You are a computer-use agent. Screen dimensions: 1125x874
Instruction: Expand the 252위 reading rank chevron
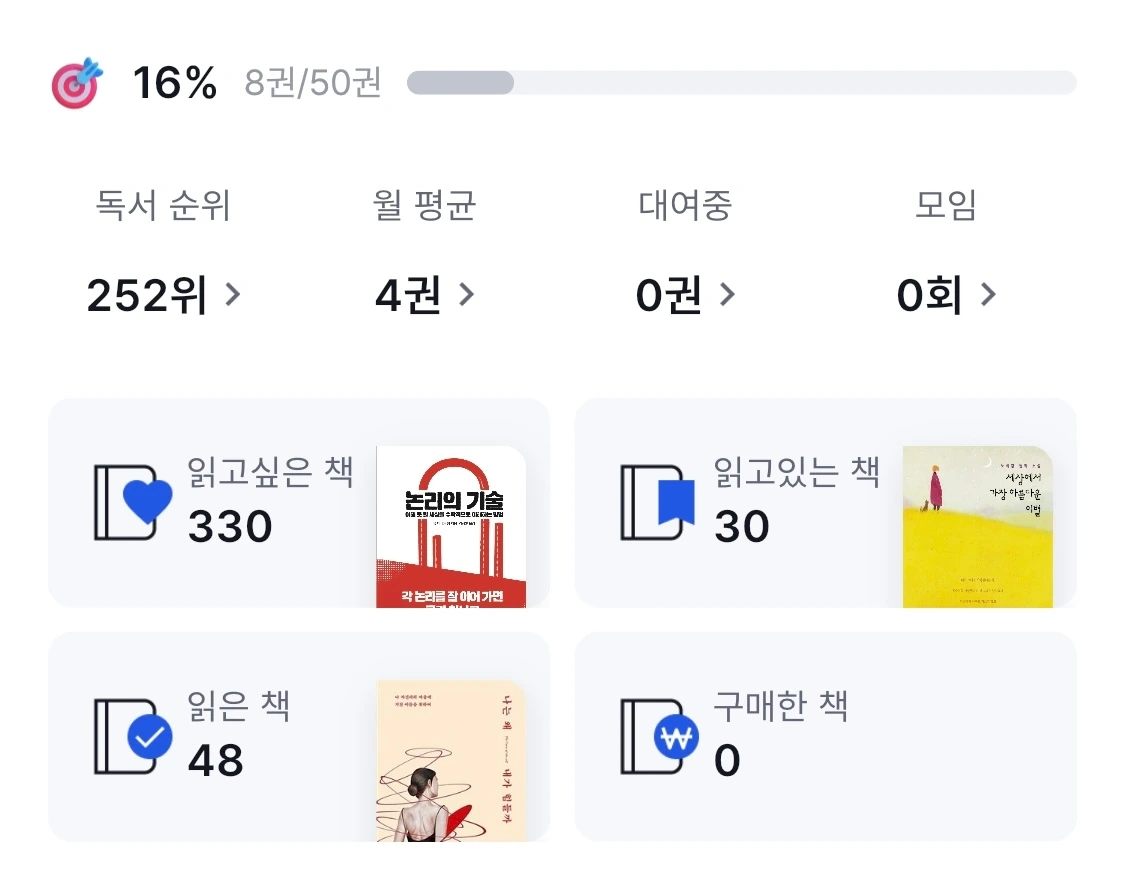click(x=232, y=294)
